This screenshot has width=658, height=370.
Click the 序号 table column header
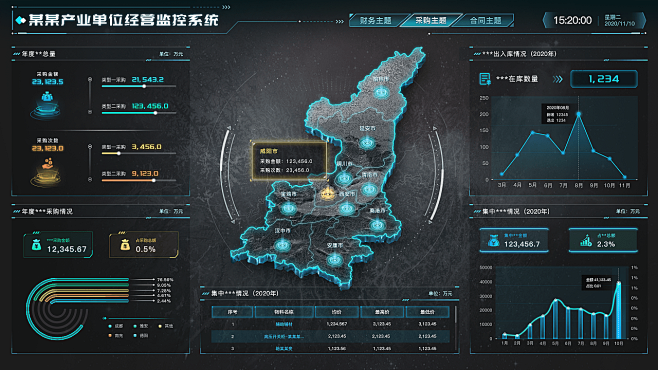232,312
